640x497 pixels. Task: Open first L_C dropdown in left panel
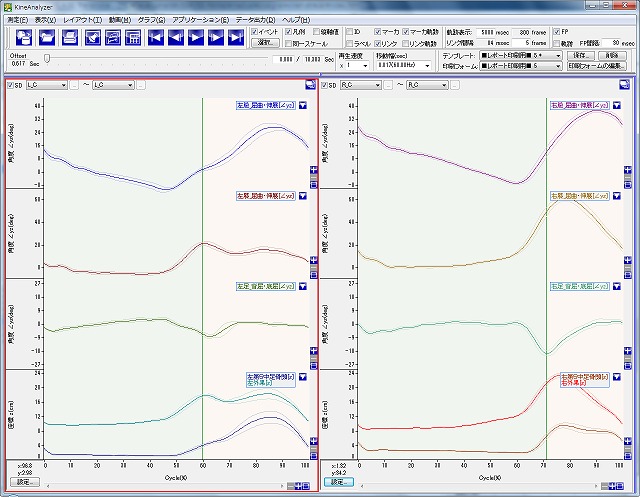click(x=47, y=85)
